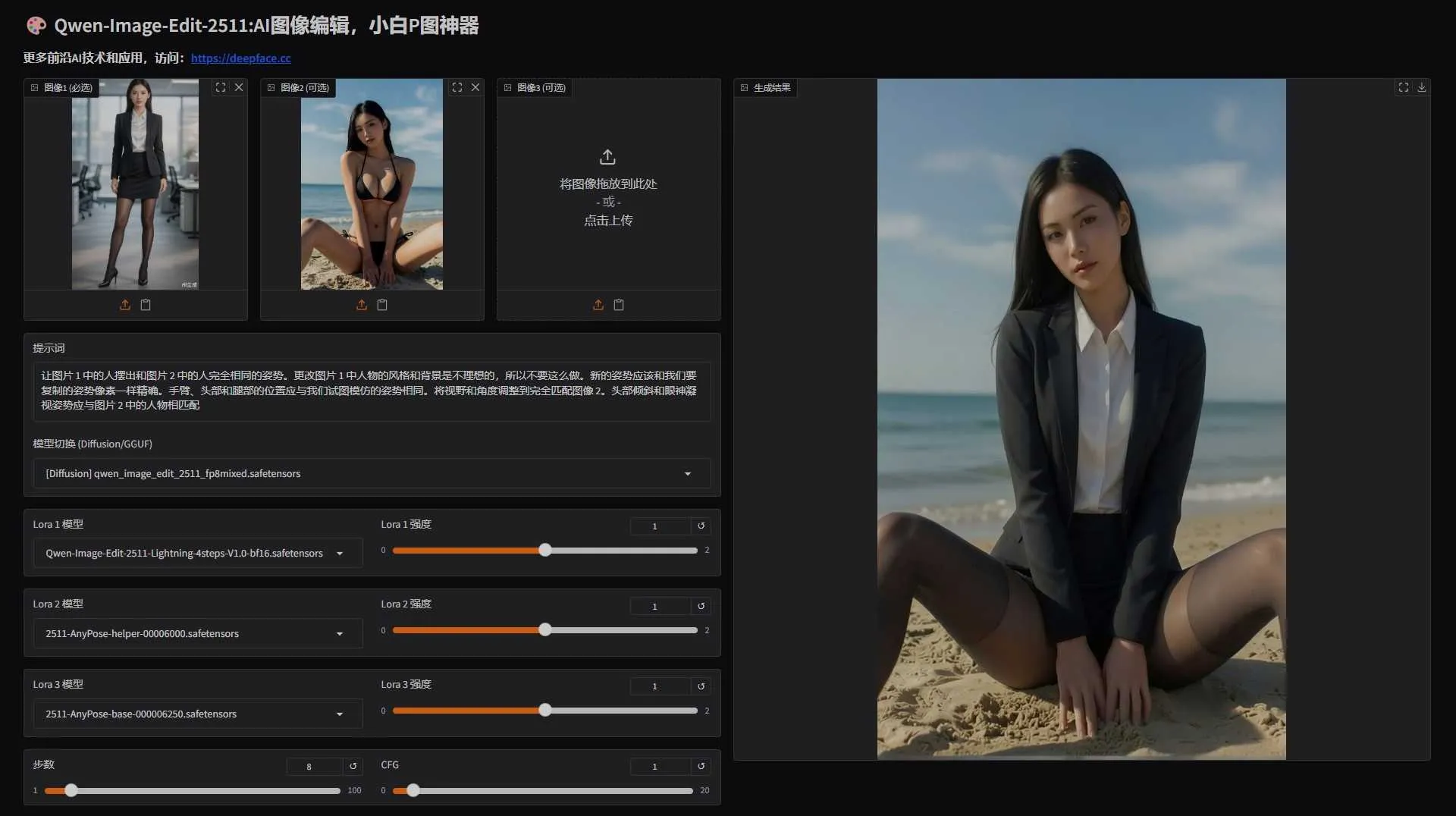Screen dimensions: 1456x816
Task: Click 点击上传 in the 图像3 panel
Action: coord(607,220)
